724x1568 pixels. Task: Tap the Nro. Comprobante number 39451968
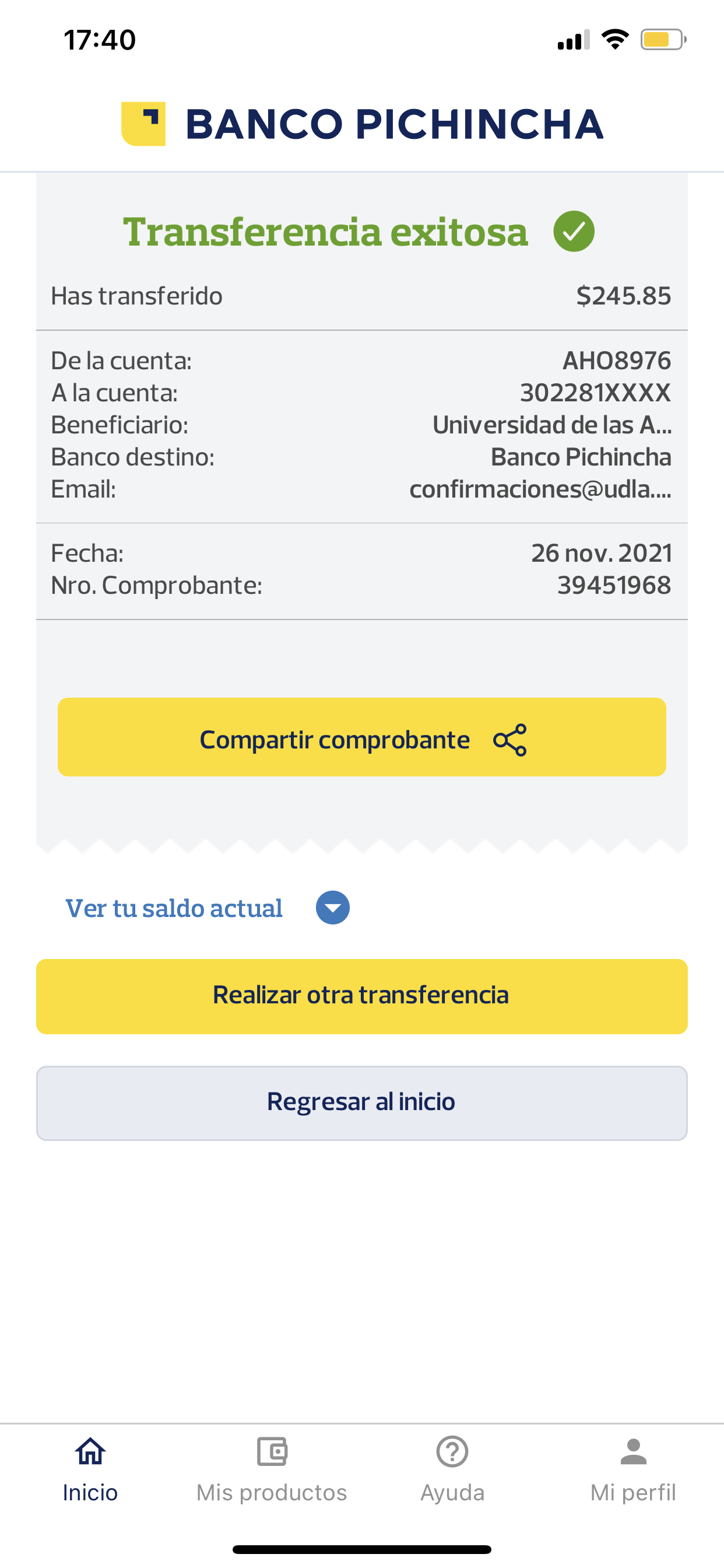coord(614,585)
